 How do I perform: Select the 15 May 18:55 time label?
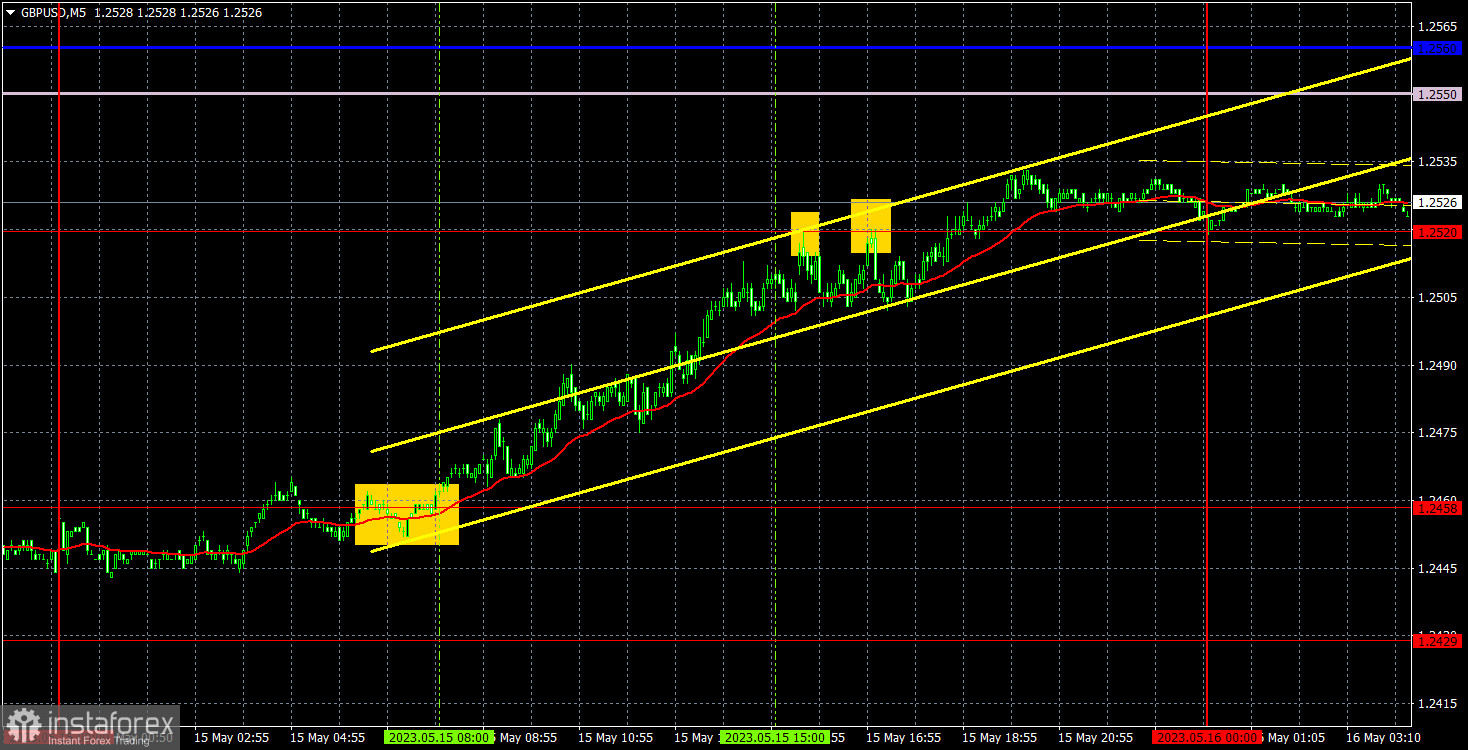[1000, 737]
